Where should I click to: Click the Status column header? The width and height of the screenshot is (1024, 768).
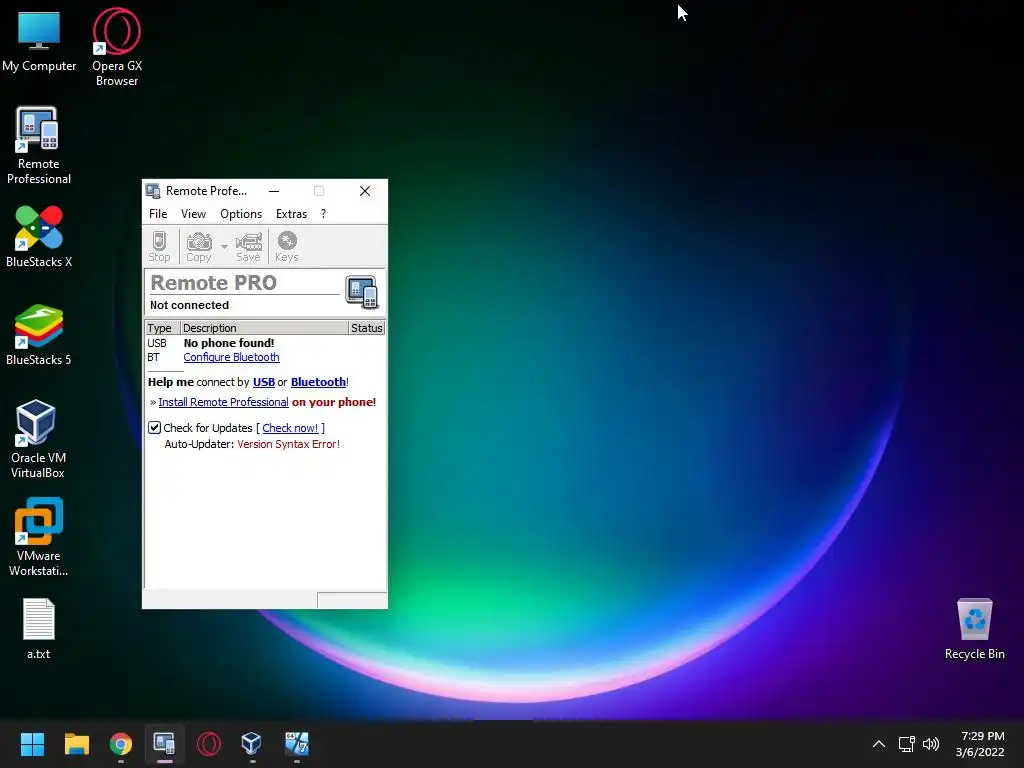click(x=366, y=328)
